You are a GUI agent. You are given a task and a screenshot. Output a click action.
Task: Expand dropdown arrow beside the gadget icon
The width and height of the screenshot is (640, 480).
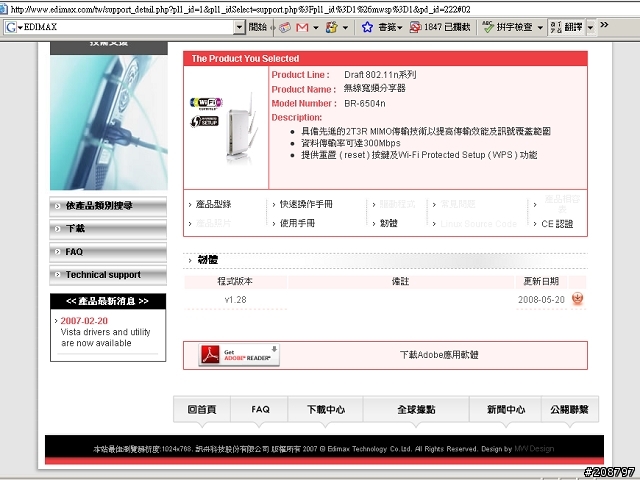345,28
